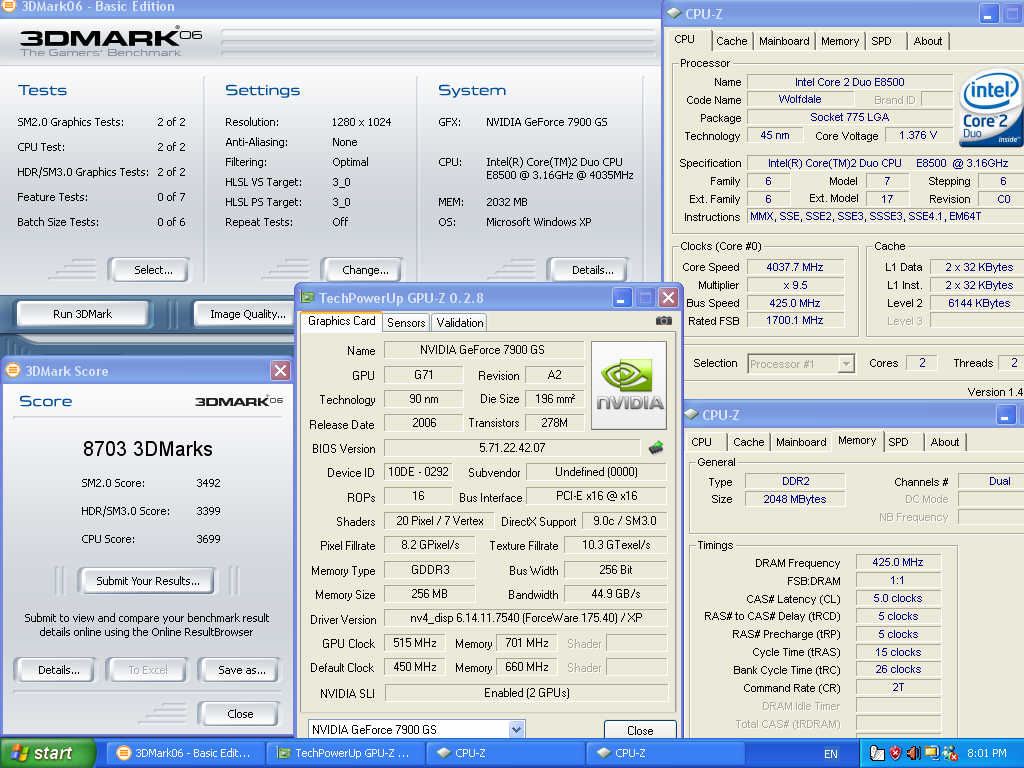Screen dimensions: 1024x768
Task: Close the 3DMark Score window with X
Action: 280,371
